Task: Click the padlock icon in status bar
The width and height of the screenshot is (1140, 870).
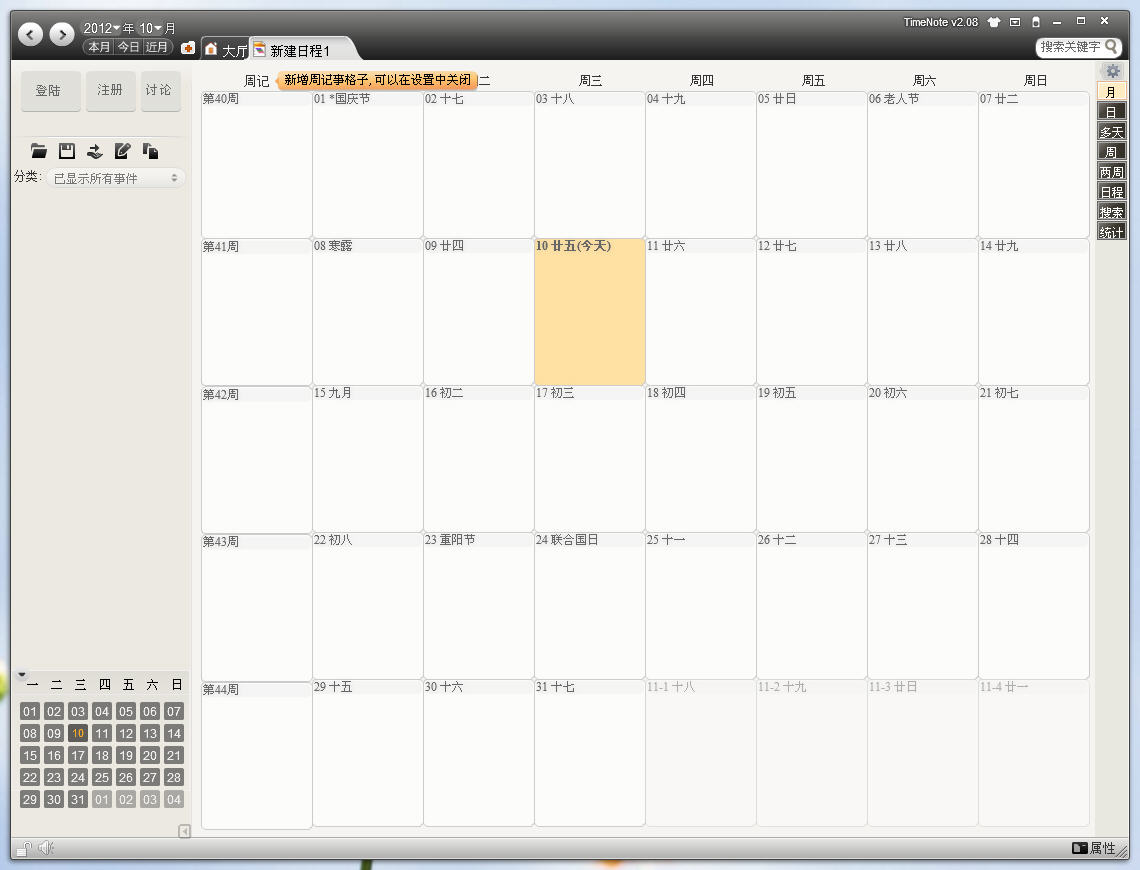Action: [x=25, y=848]
